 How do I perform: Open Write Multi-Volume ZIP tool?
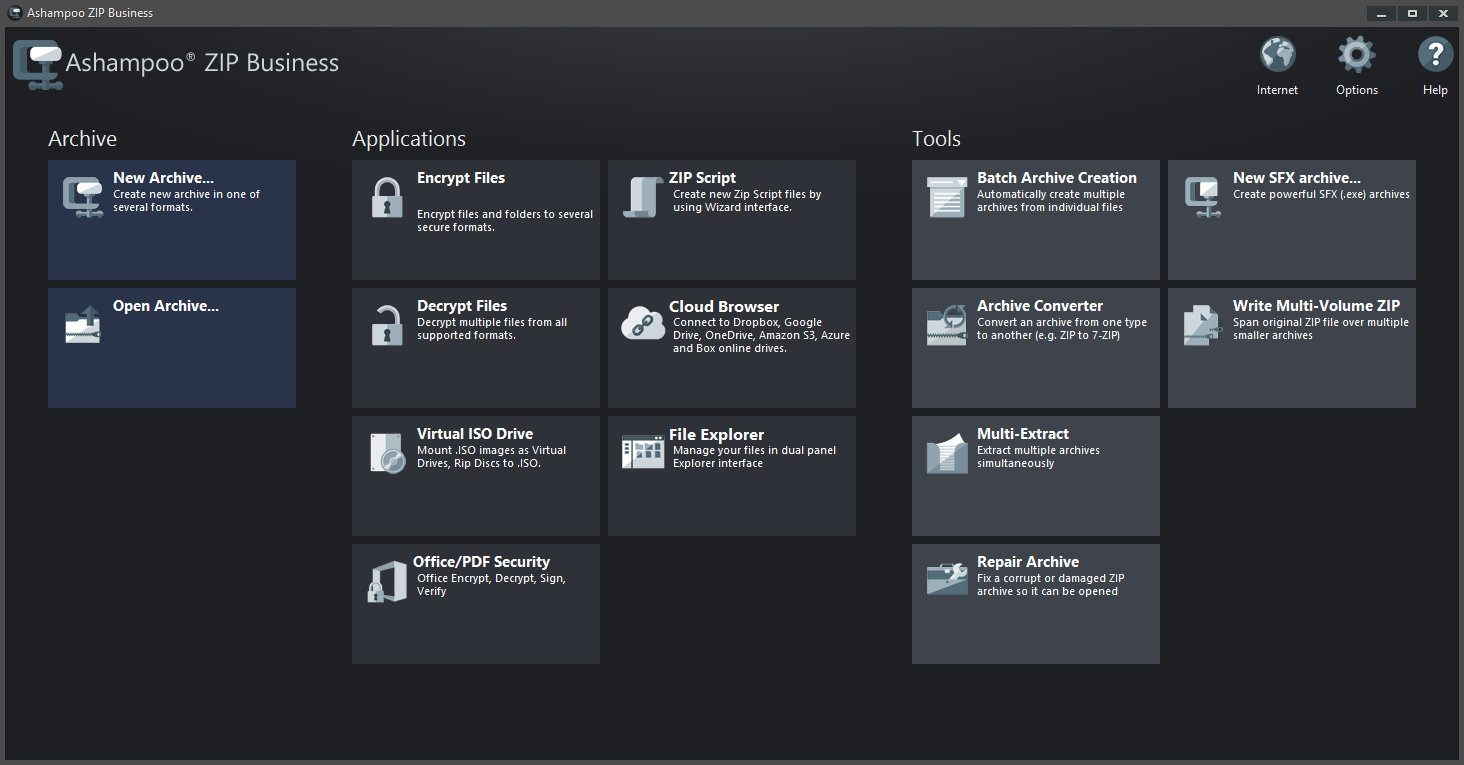click(1292, 348)
